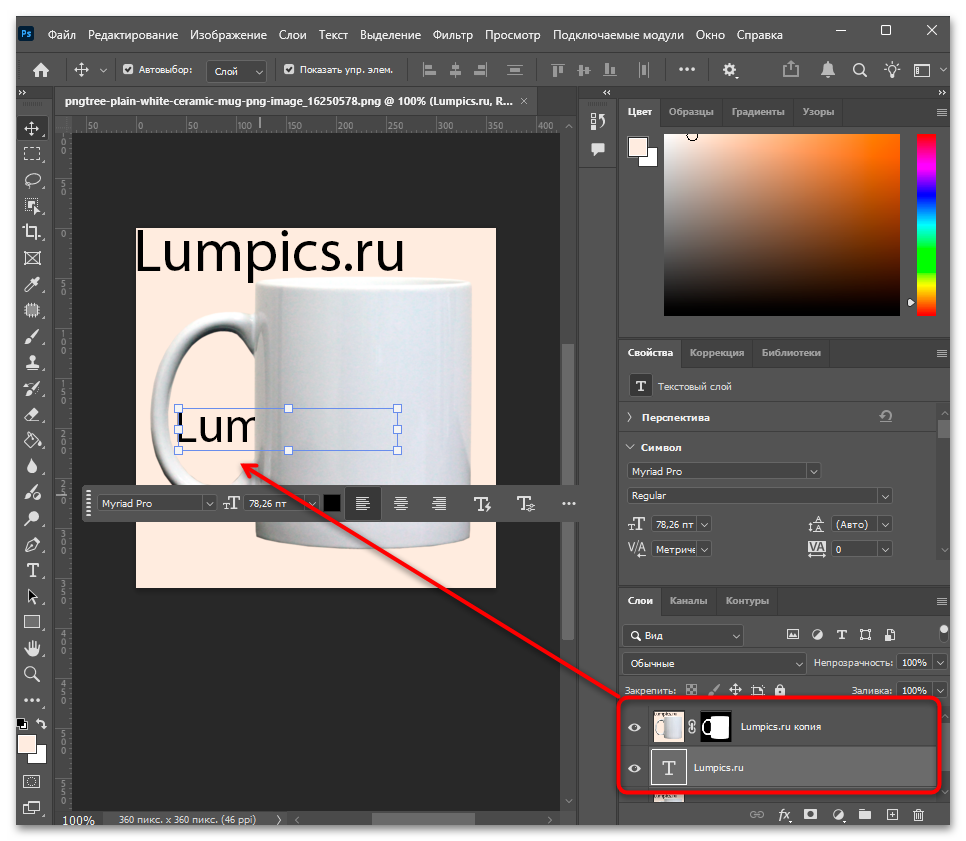Select the Brush tool
This screenshot has height=841, width=966.
pos(32,336)
